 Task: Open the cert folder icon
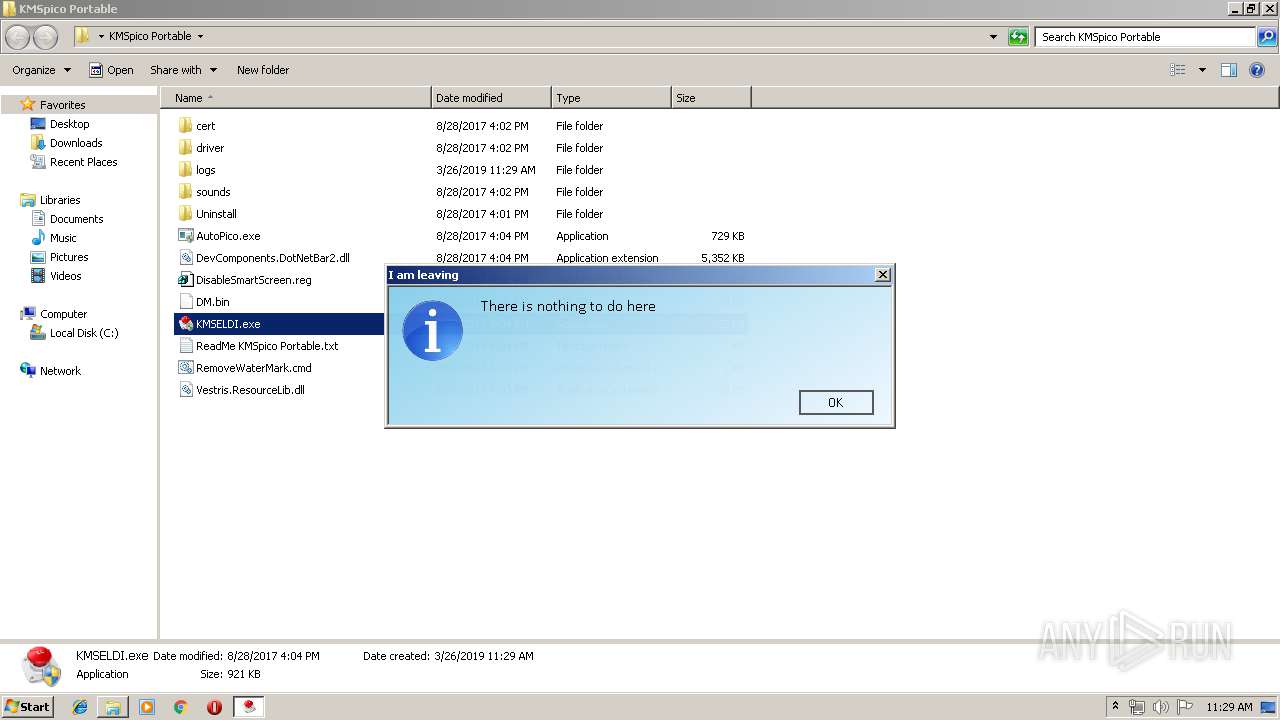(185, 126)
